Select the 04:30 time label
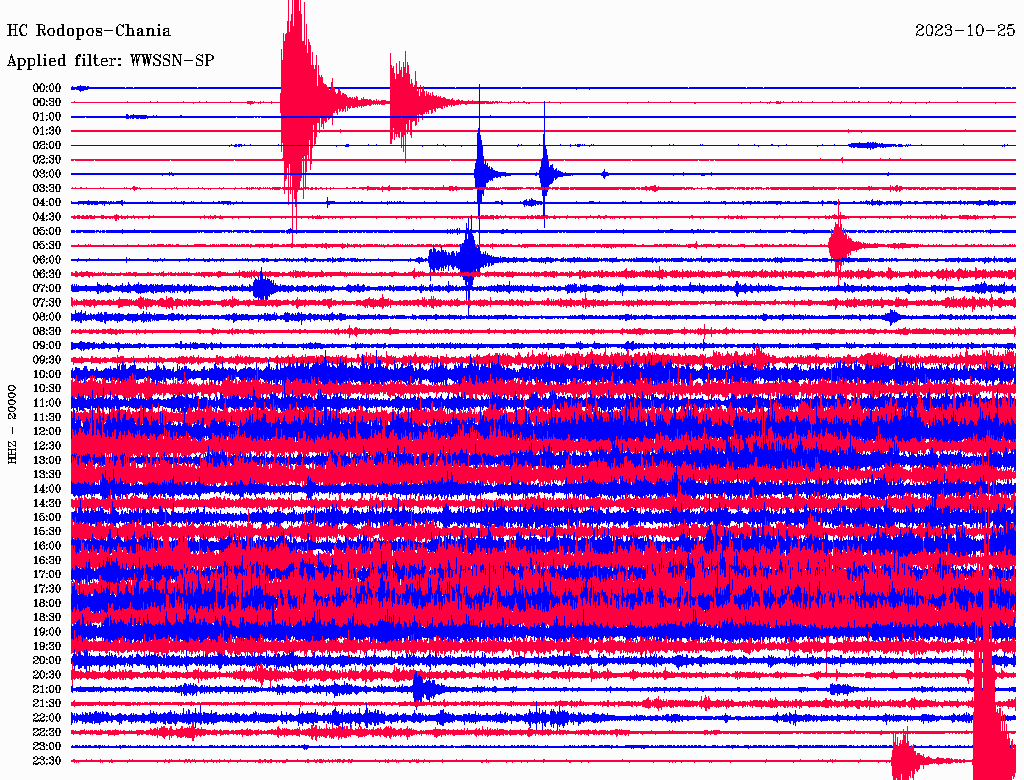1024x780 pixels. 47,217
